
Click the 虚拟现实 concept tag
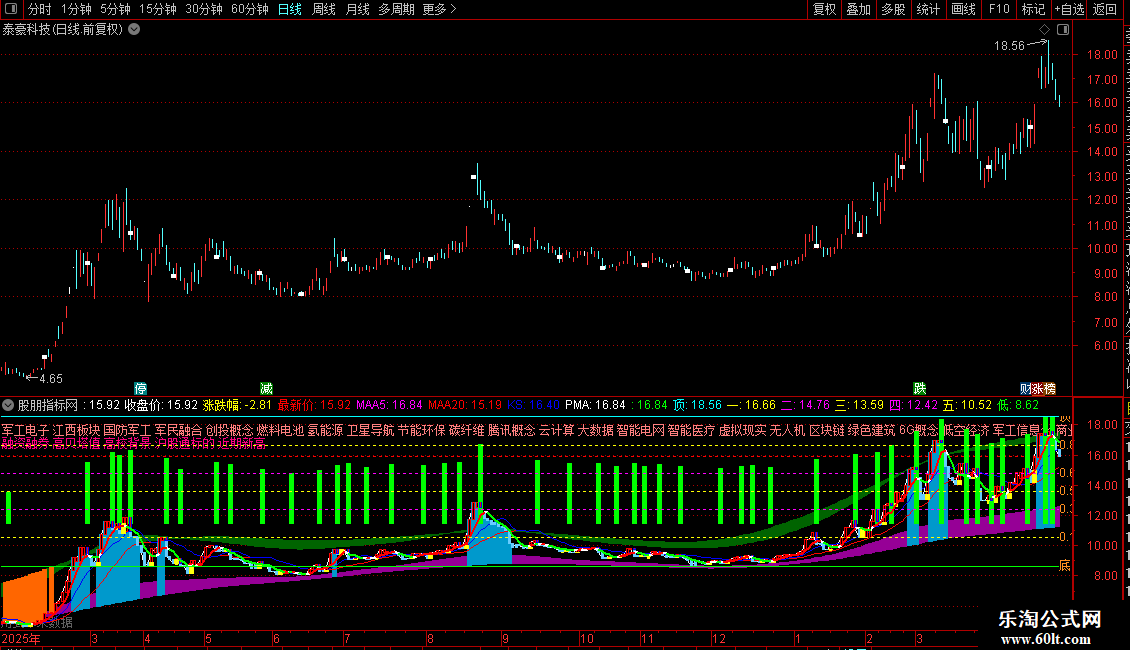pyautogui.click(x=743, y=430)
